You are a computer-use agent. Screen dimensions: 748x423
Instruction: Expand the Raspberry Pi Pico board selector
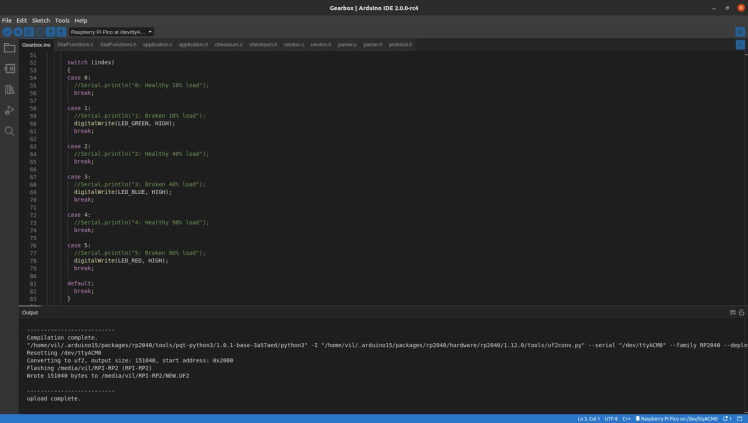pos(111,32)
